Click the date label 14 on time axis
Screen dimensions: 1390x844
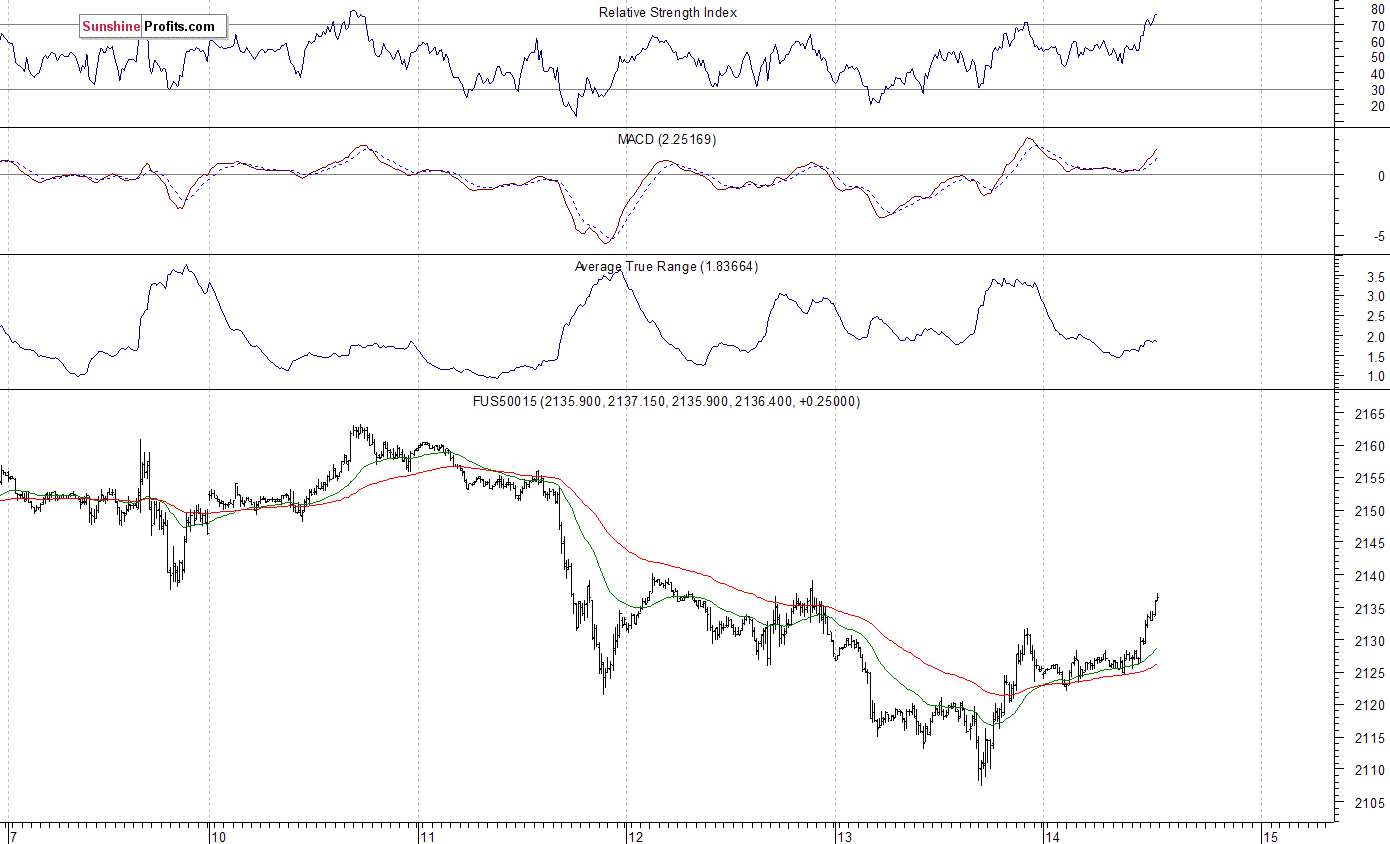[1053, 835]
